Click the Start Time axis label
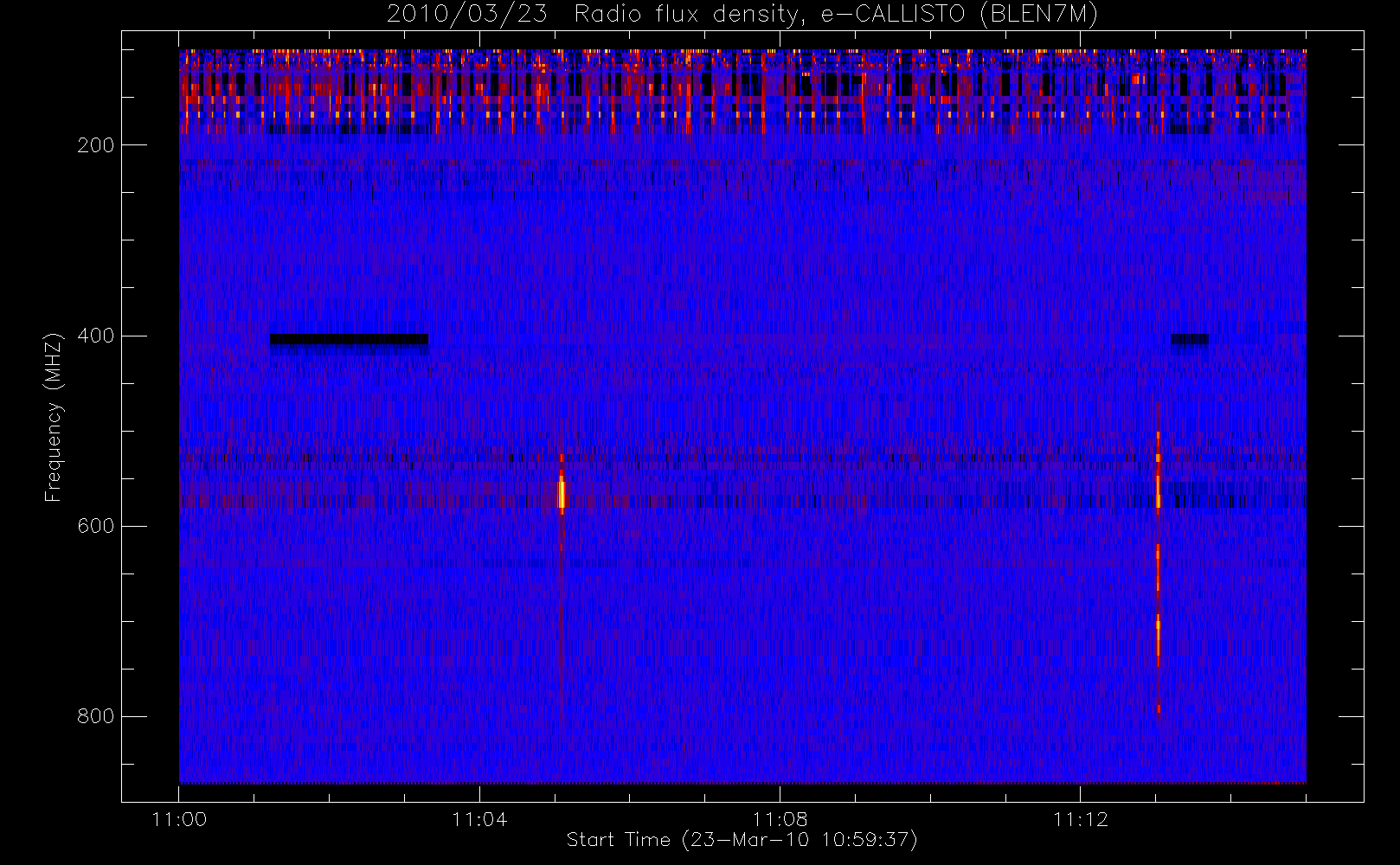The height and width of the screenshot is (865, 1400). click(742, 840)
